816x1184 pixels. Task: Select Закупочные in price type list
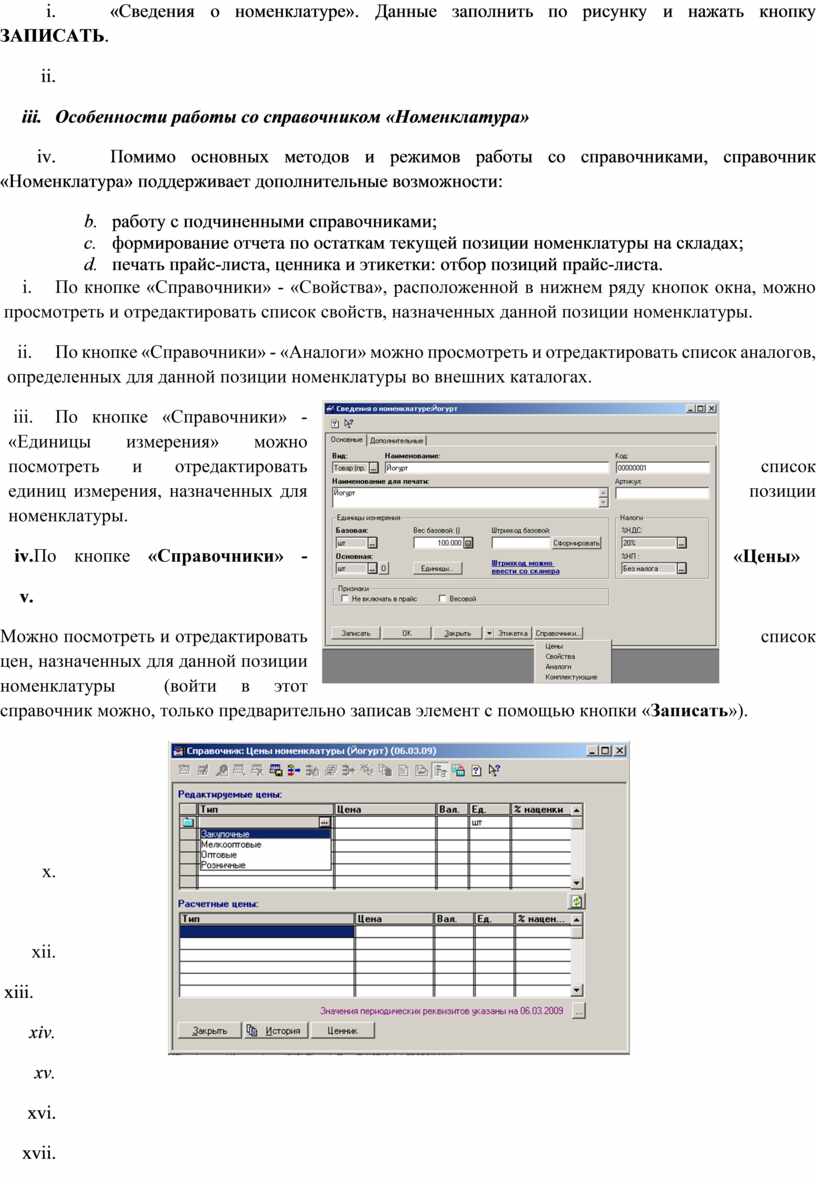pos(264,834)
